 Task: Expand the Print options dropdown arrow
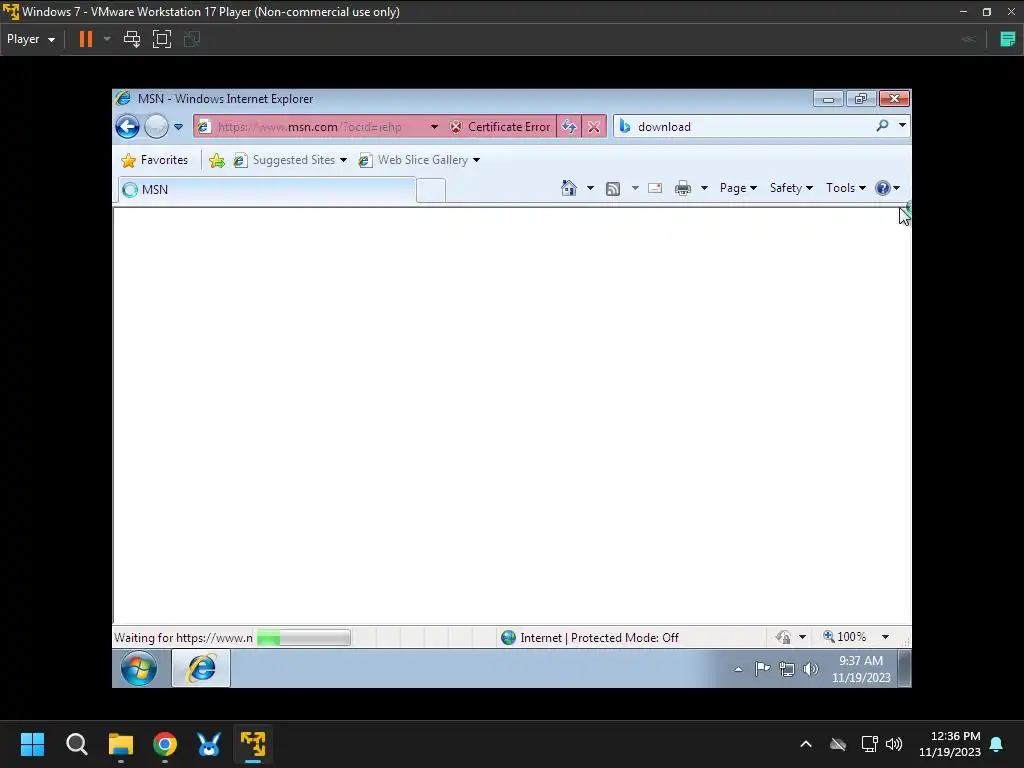point(704,188)
